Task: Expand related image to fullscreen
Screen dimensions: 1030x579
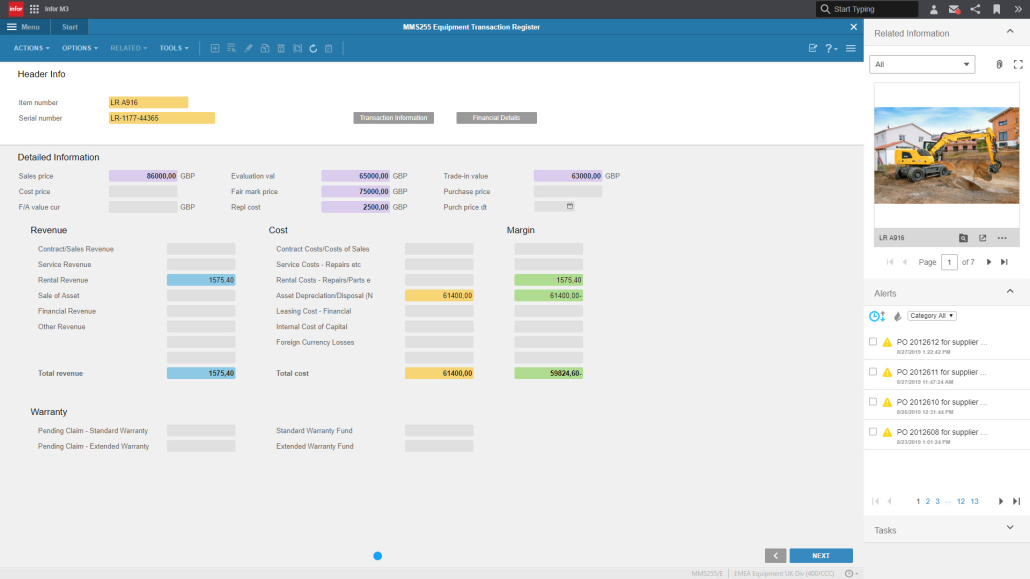Action: point(1018,65)
